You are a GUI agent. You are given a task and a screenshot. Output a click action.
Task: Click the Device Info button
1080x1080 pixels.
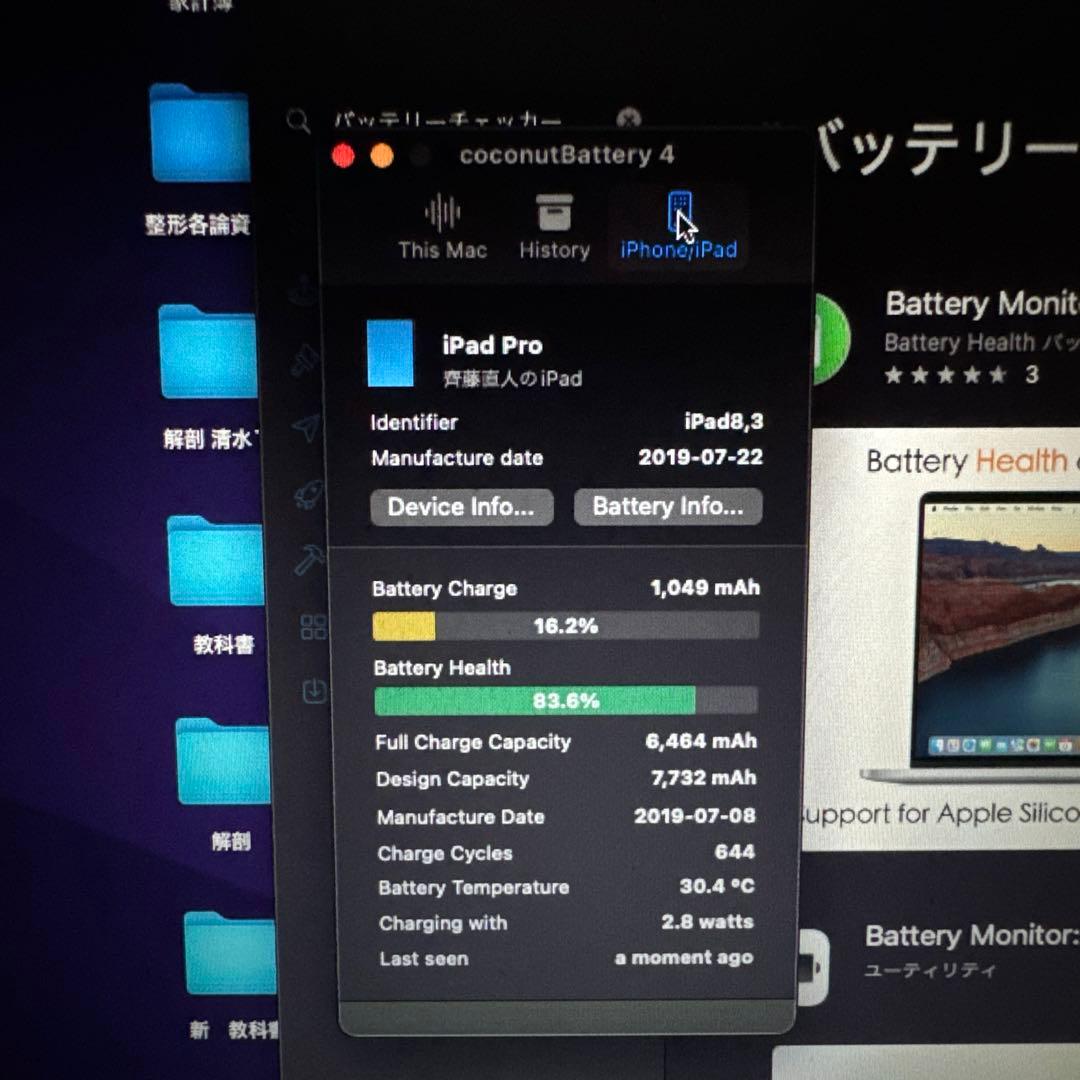[x=461, y=507]
